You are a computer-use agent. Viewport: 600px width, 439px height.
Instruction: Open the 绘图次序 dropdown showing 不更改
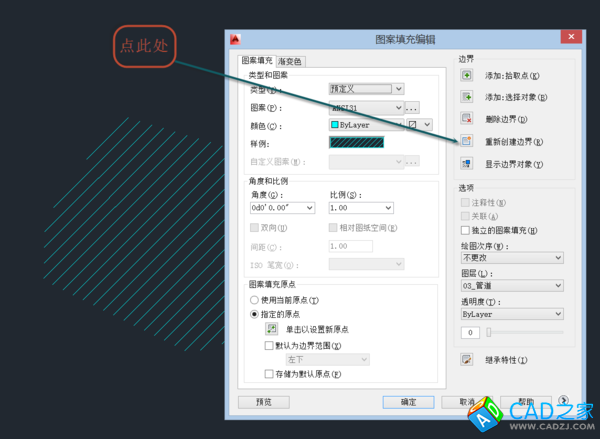pyautogui.click(x=513, y=257)
